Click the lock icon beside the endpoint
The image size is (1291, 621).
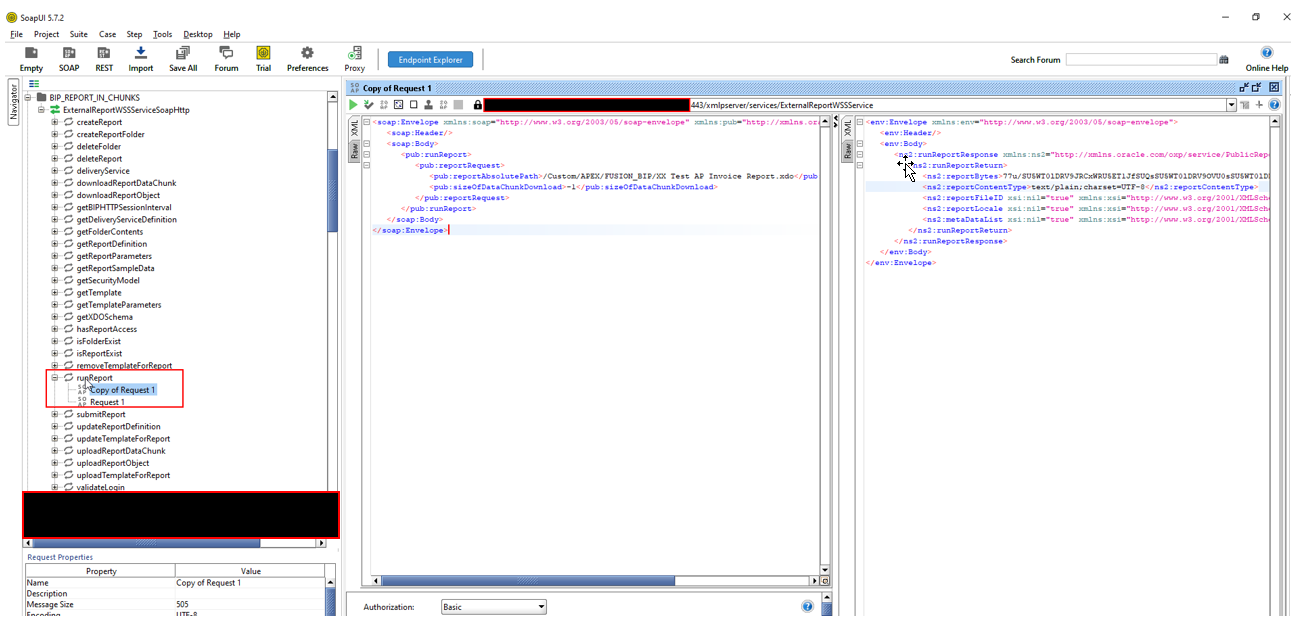(x=478, y=105)
